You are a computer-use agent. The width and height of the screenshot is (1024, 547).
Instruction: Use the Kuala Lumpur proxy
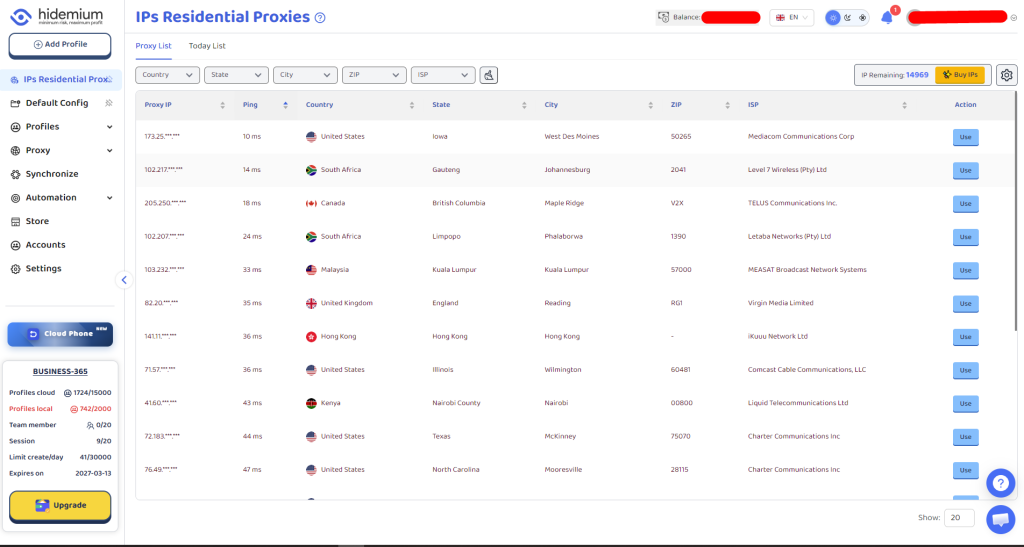(x=965, y=270)
